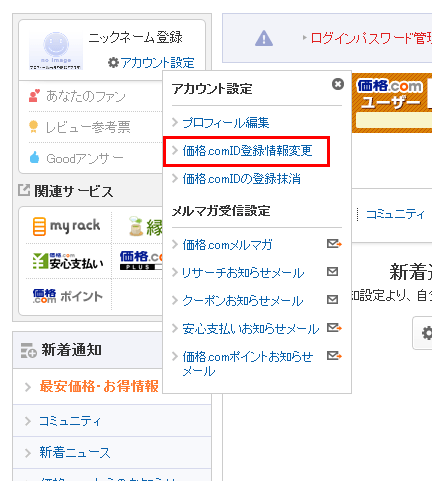Click the no image profile avatar

click(56, 50)
